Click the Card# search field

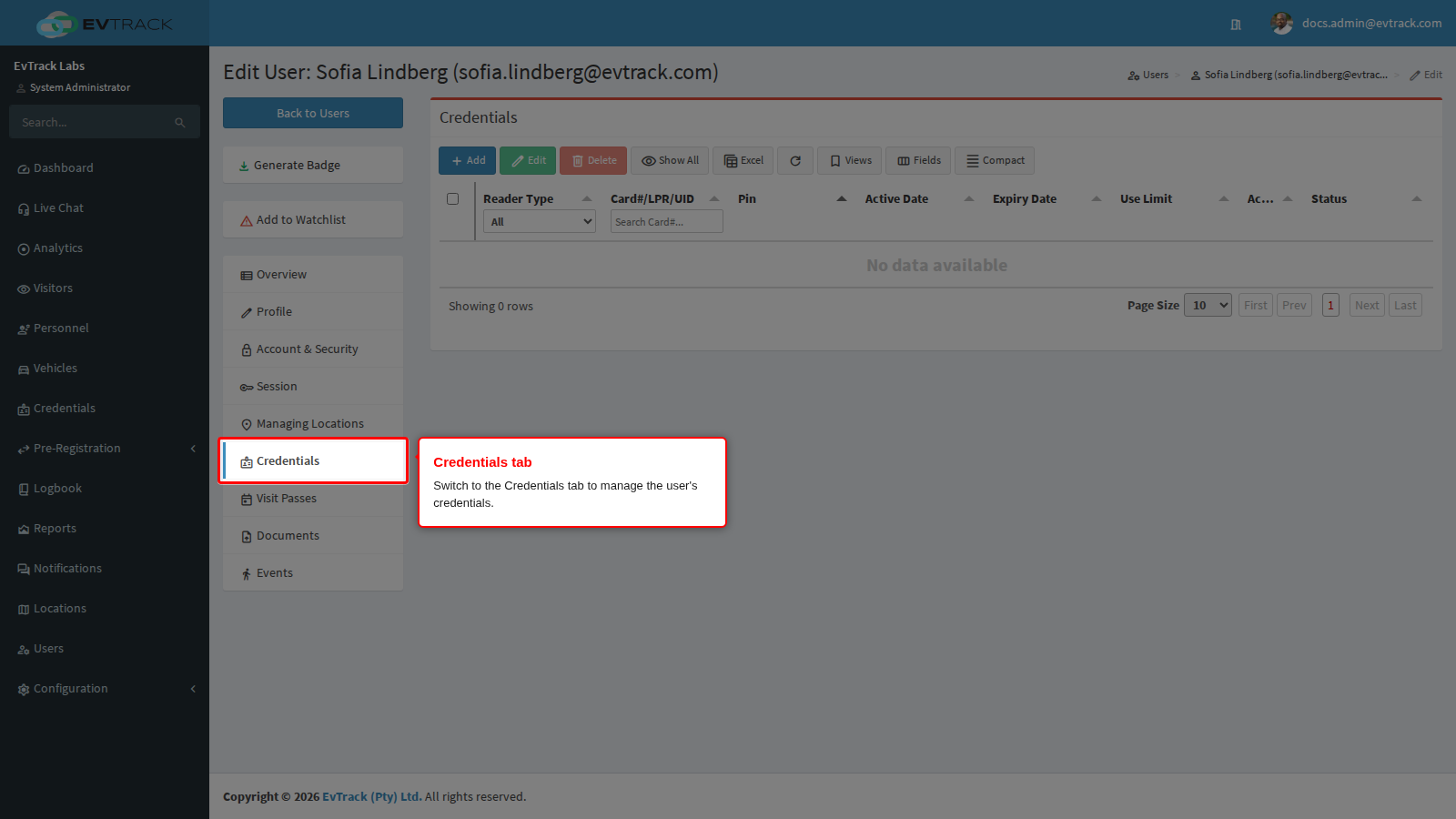tap(667, 222)
